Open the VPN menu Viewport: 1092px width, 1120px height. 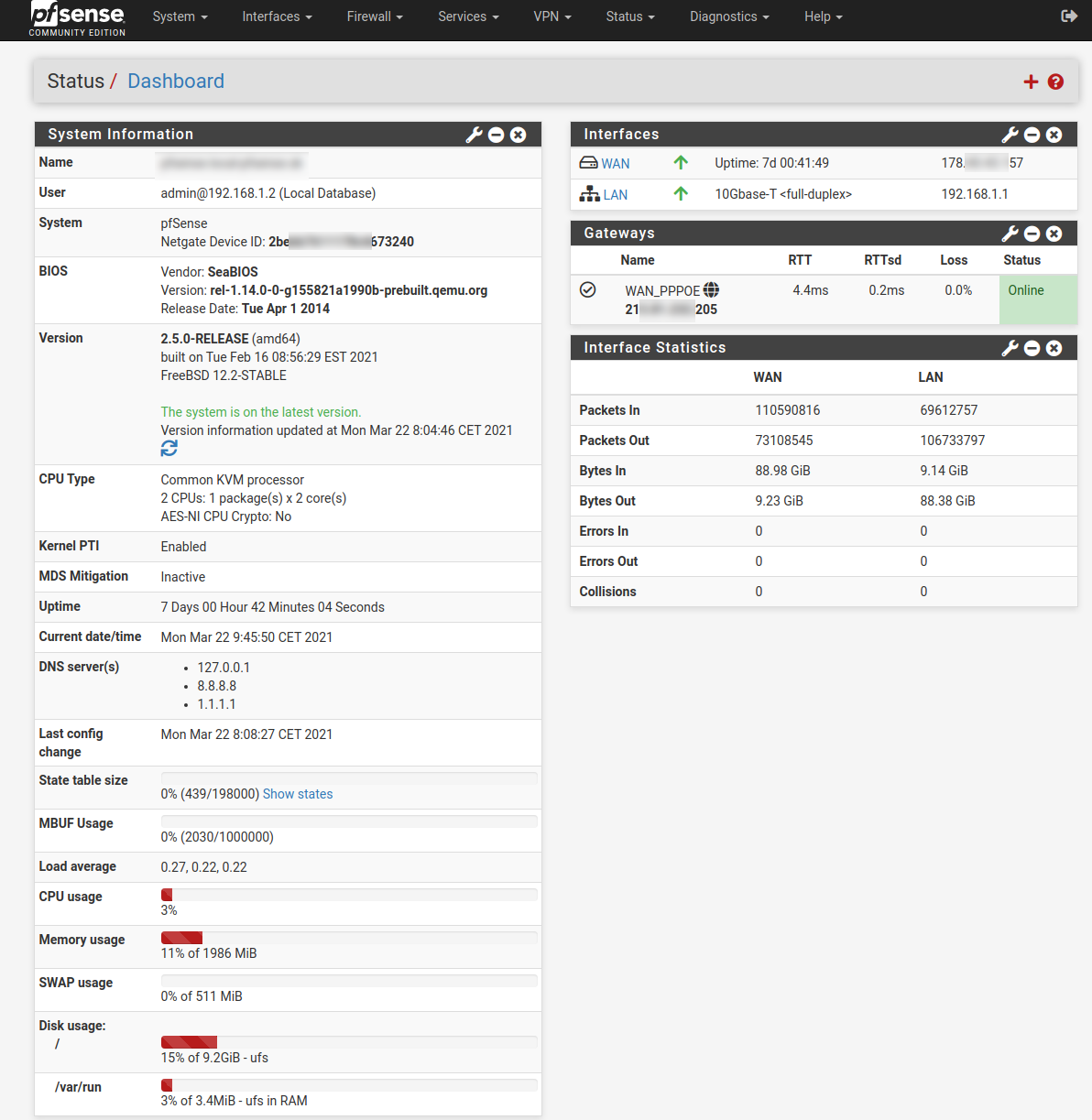tap(551, 16)
